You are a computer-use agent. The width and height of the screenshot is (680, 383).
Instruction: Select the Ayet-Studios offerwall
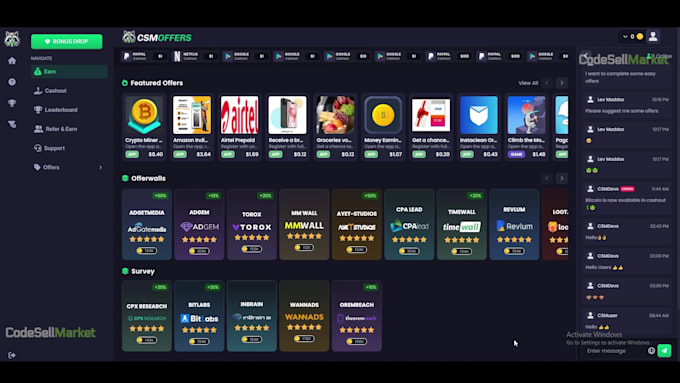357,224
